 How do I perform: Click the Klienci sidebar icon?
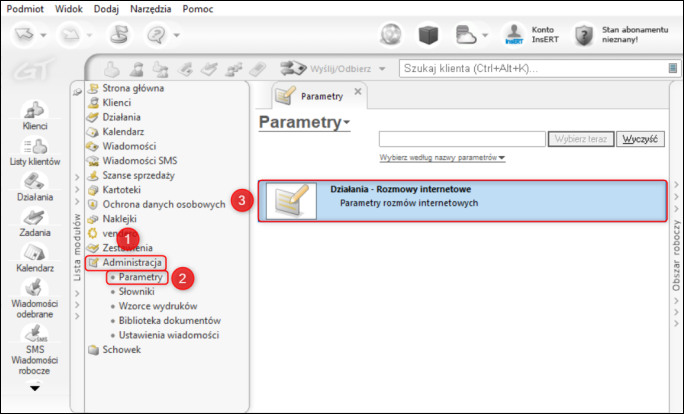click(x=35, y=116)
